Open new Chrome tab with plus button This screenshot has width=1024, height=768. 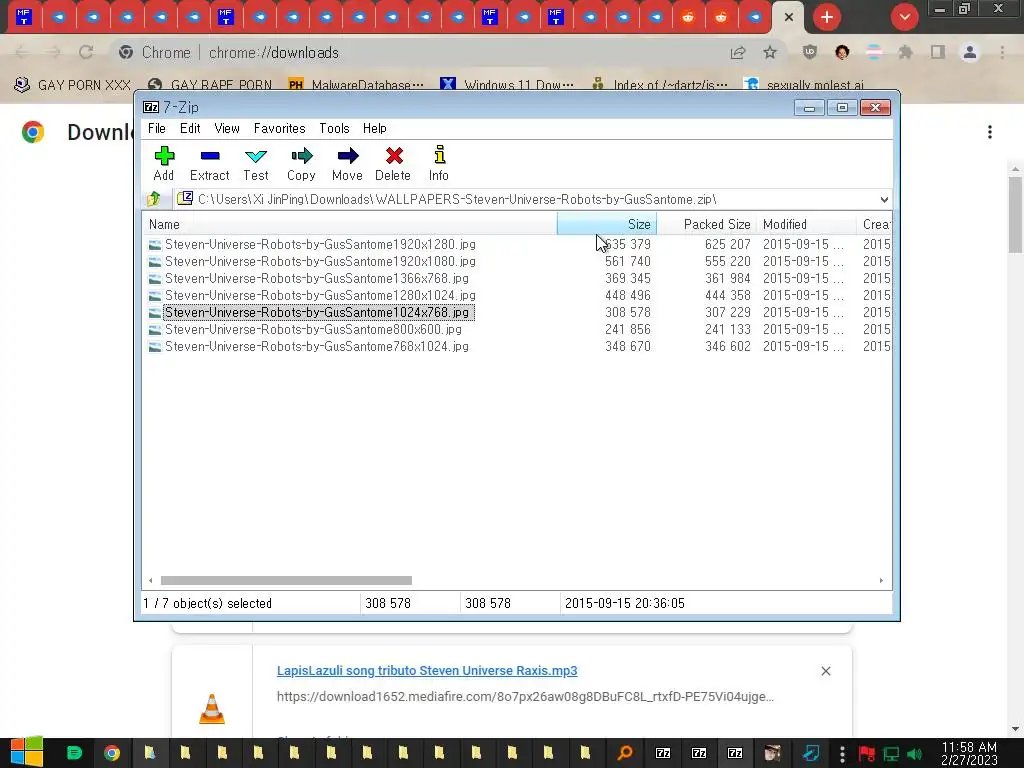coord(827,17)
